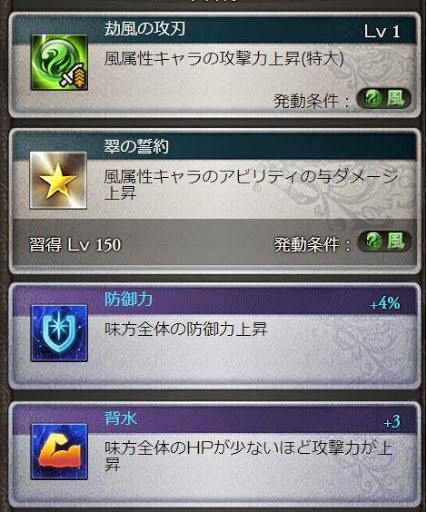Click the 味方全体の防御力上昇 description
The image size is (427, 512).
click(186, 329)
